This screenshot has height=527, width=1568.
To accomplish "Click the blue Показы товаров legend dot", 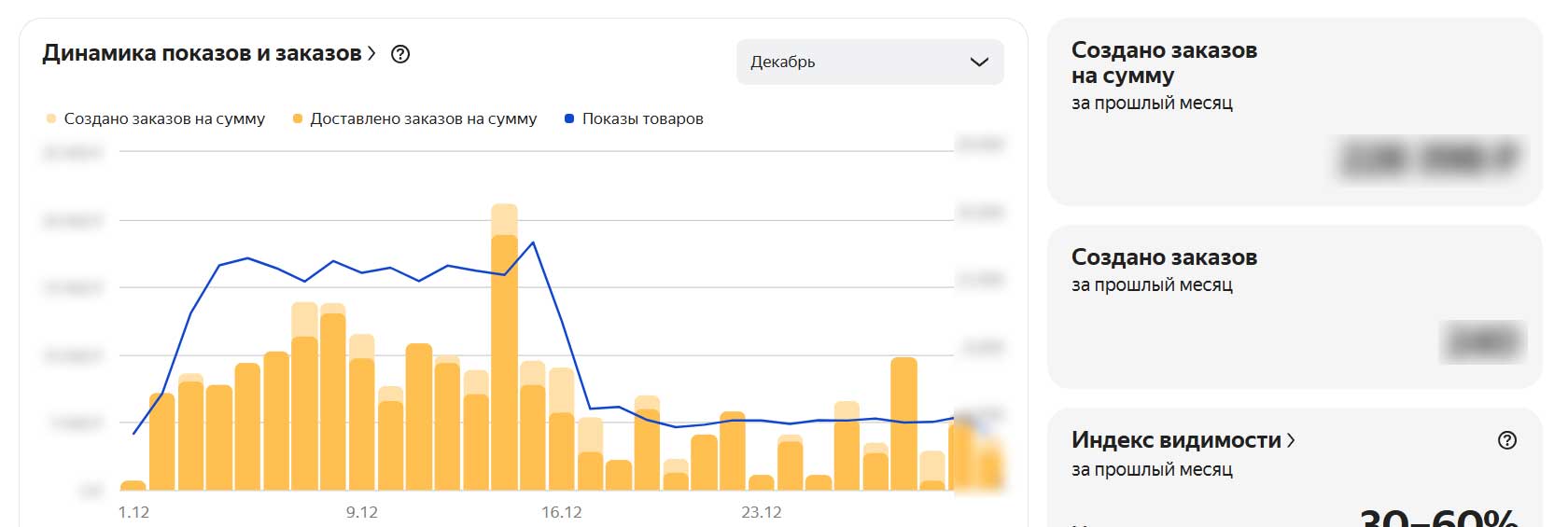I will tap(569, 118).
